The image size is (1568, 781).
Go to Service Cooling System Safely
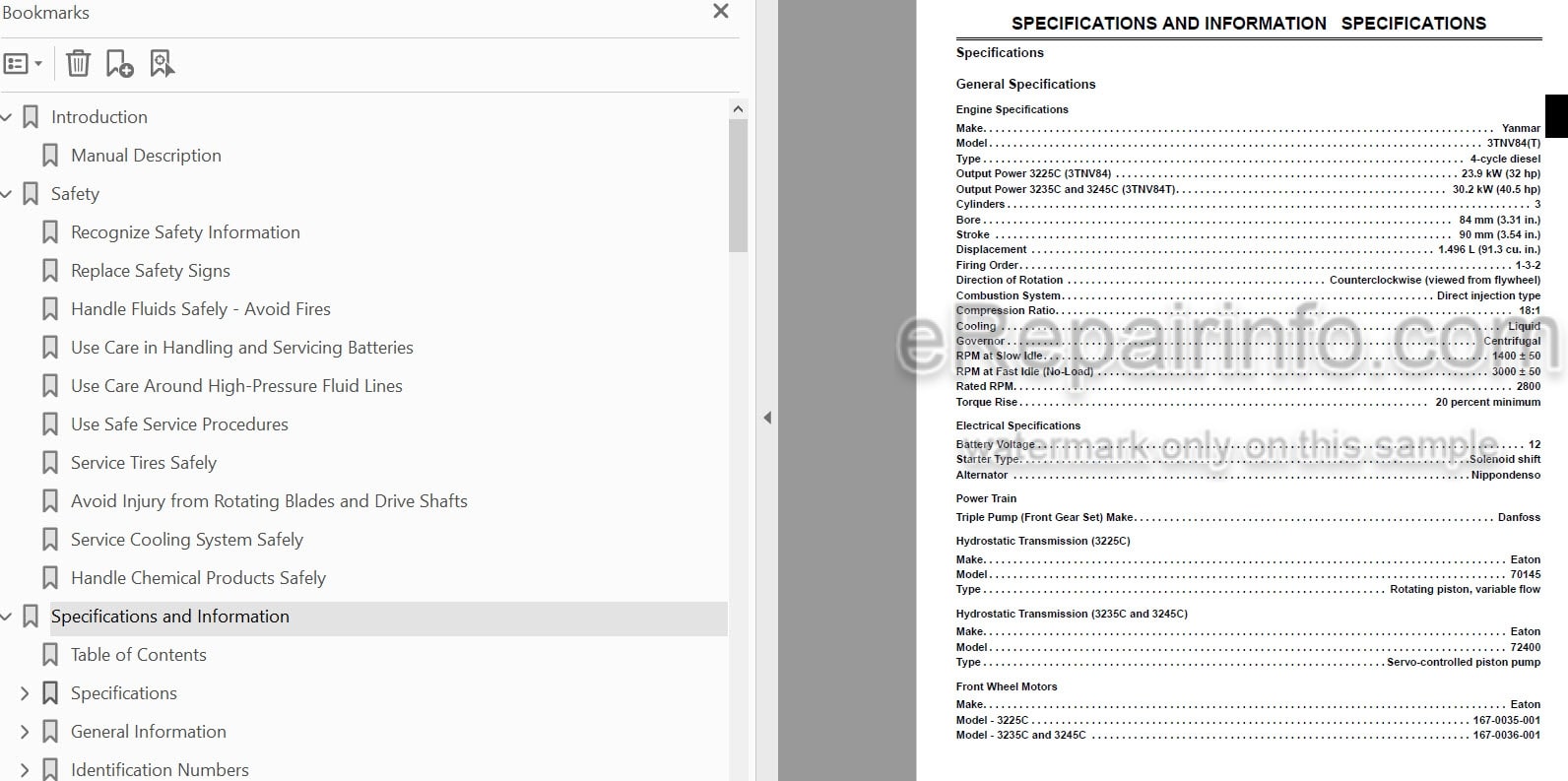[187, 540]
